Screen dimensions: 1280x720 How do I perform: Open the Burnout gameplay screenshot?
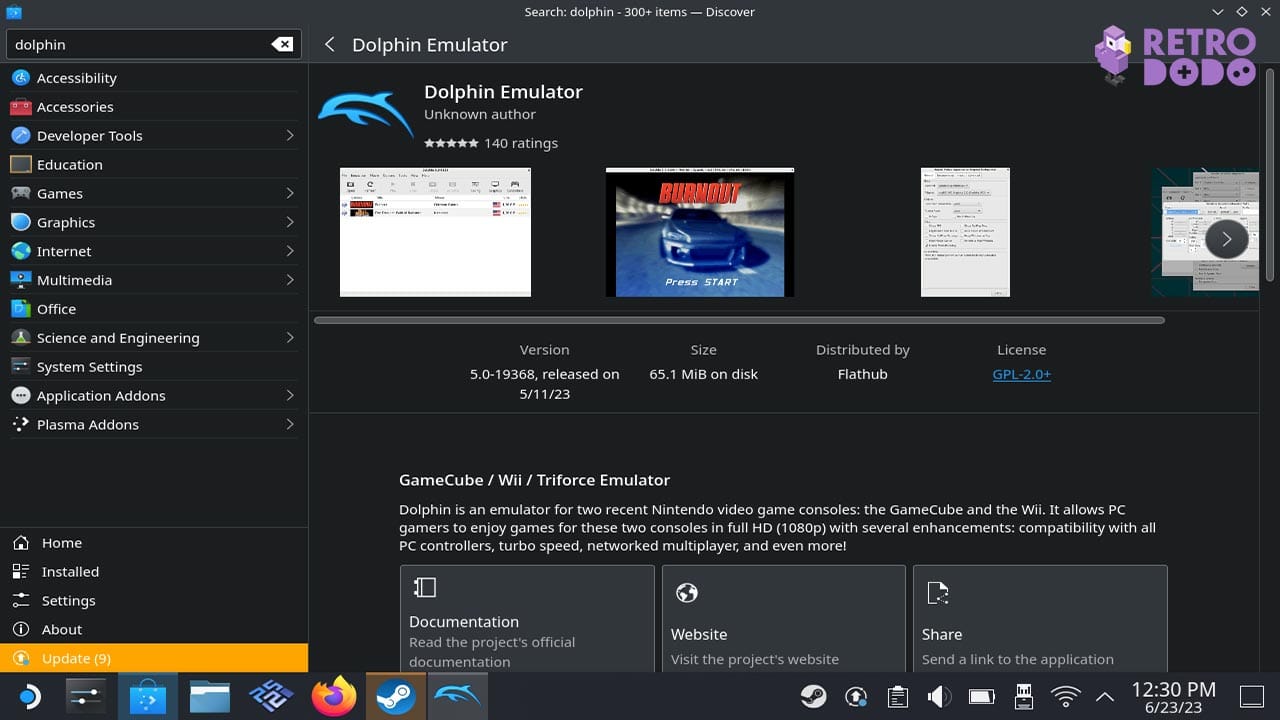pos(700,232)
